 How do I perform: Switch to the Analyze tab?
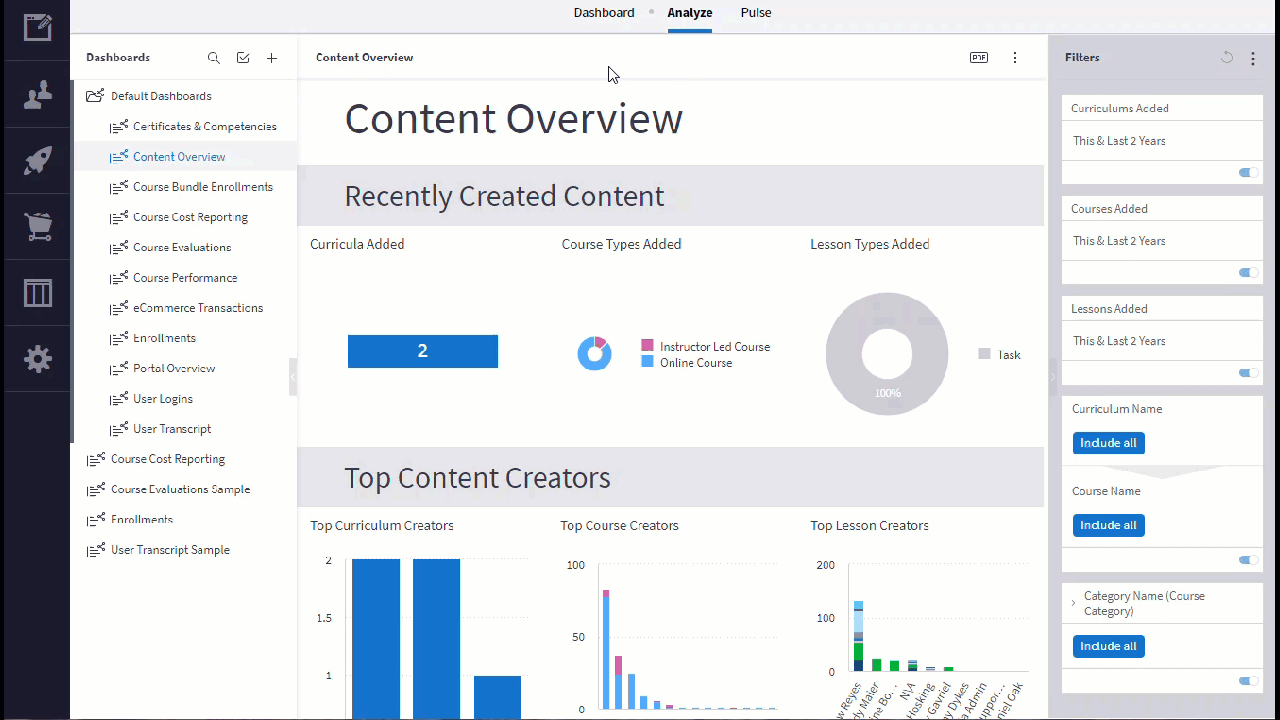[x=690, y=13]
